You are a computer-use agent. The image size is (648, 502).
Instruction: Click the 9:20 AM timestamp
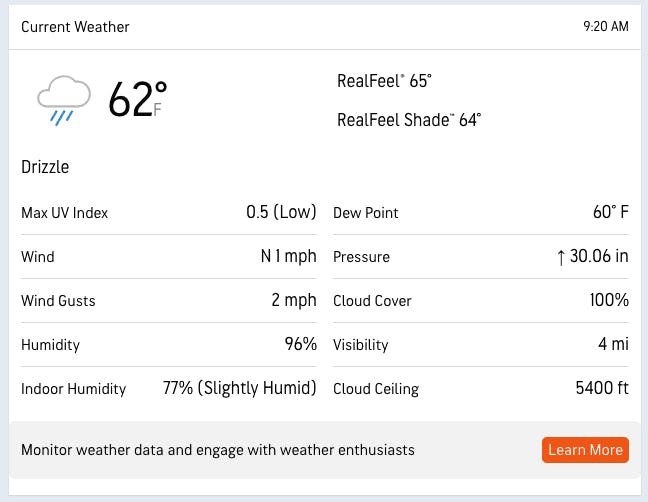tap(605, 27)
